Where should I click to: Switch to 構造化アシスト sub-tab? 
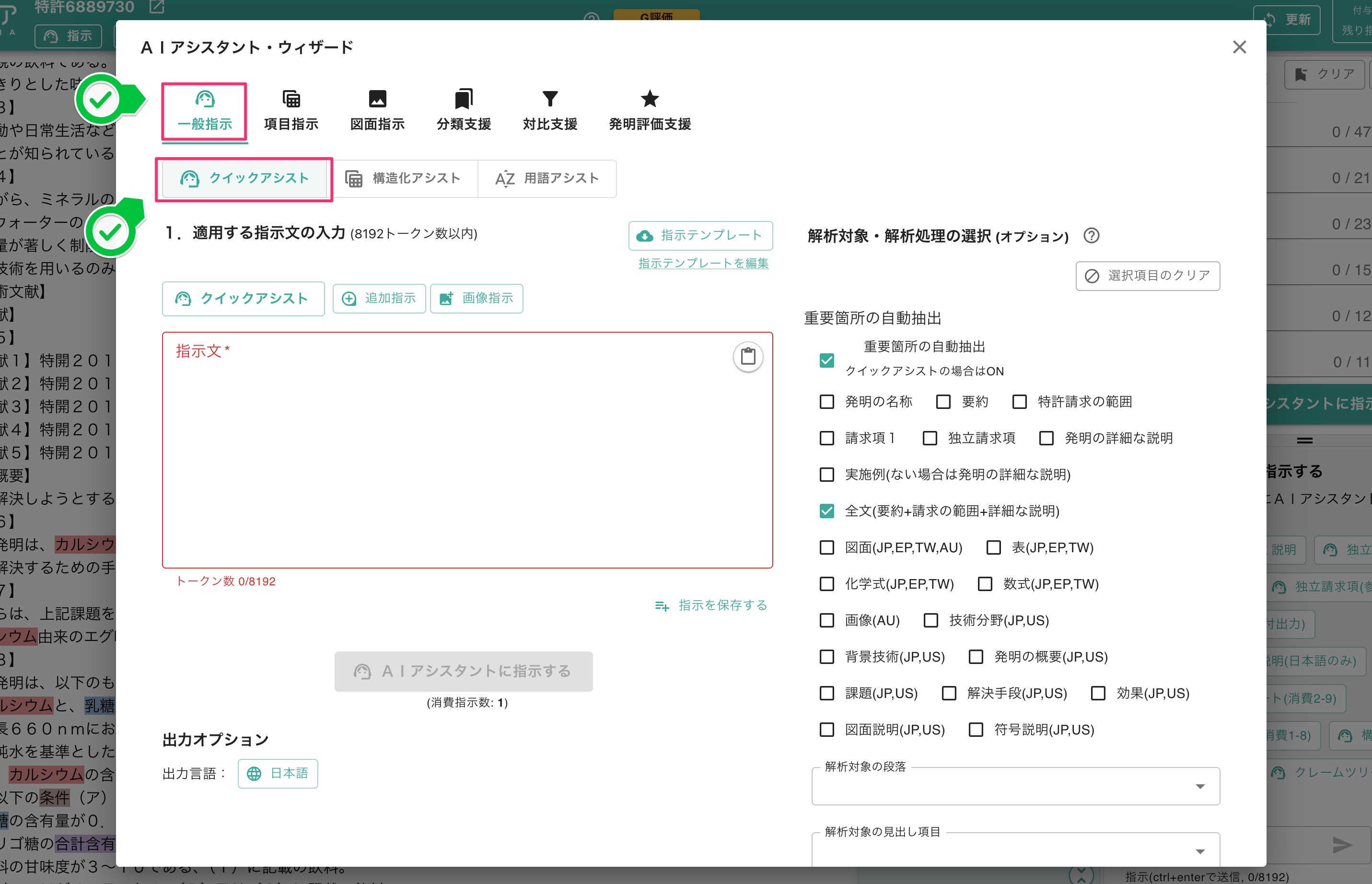click(x=403, y=178)
